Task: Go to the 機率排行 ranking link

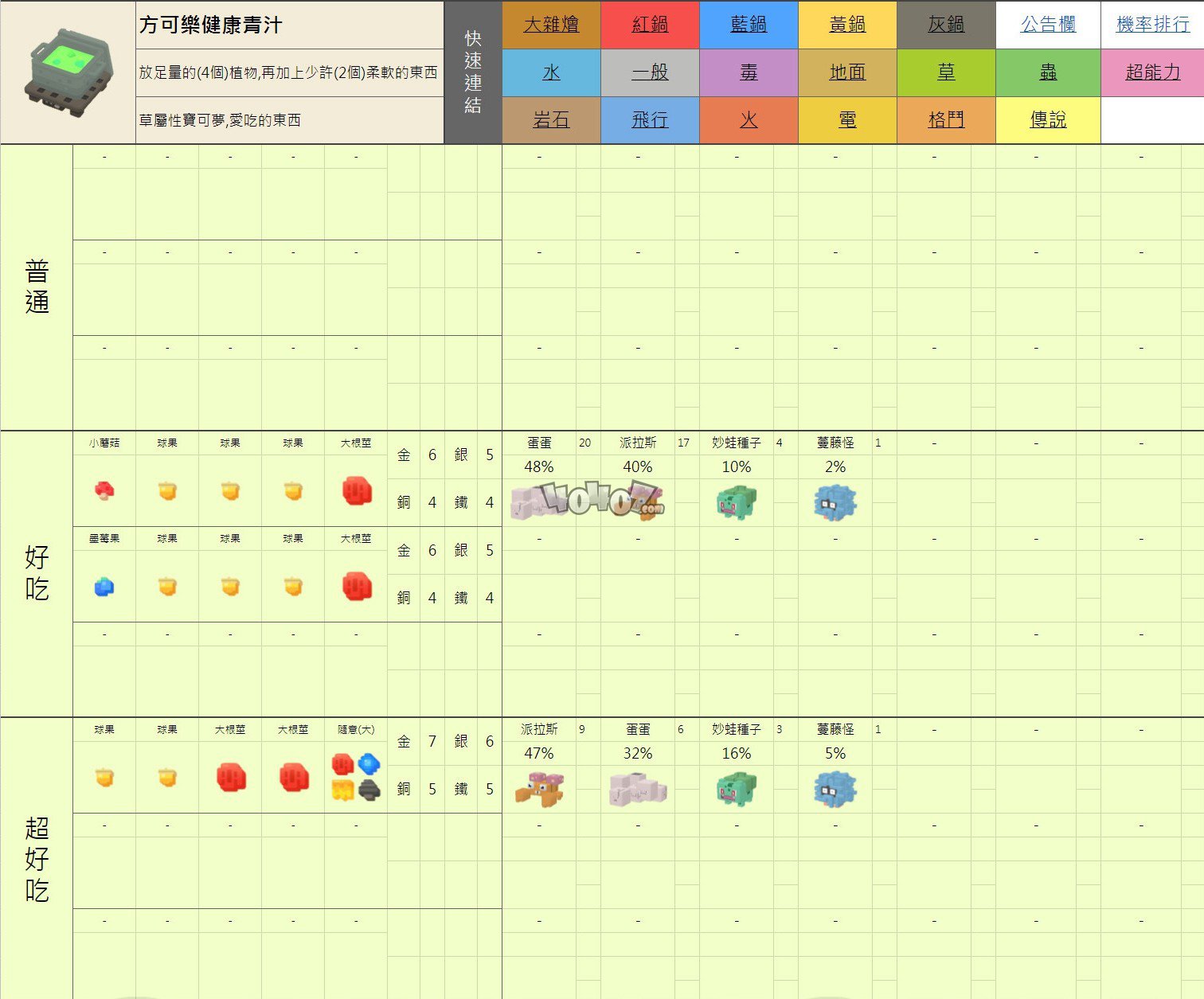Action: pos(1152,25)
